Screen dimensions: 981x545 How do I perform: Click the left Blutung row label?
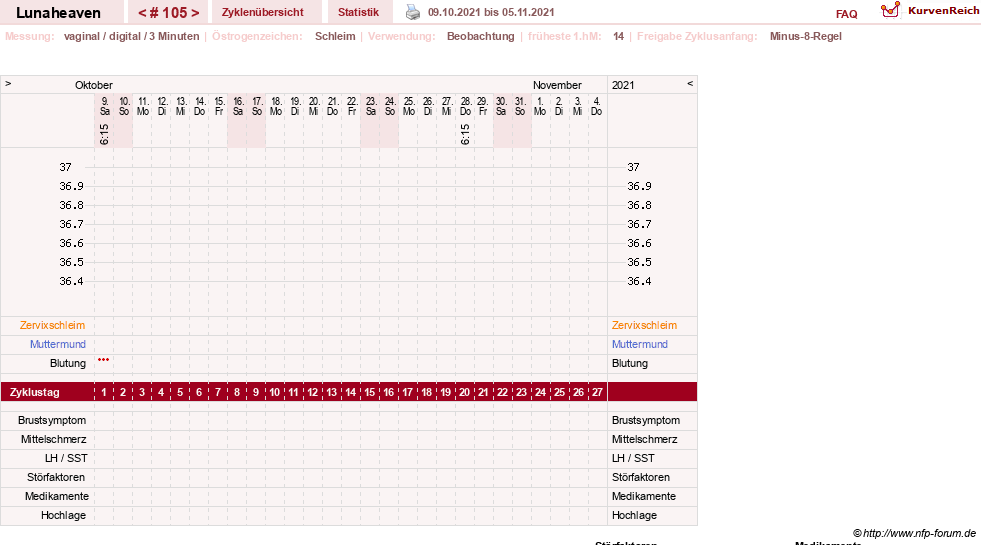(68, 364)
